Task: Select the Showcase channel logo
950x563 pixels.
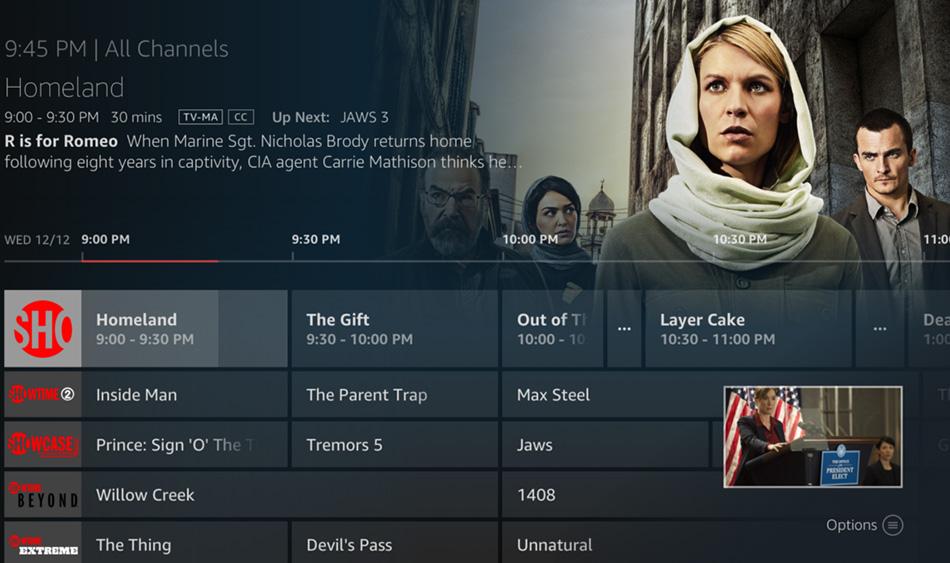Action: [x=42, y=445]
